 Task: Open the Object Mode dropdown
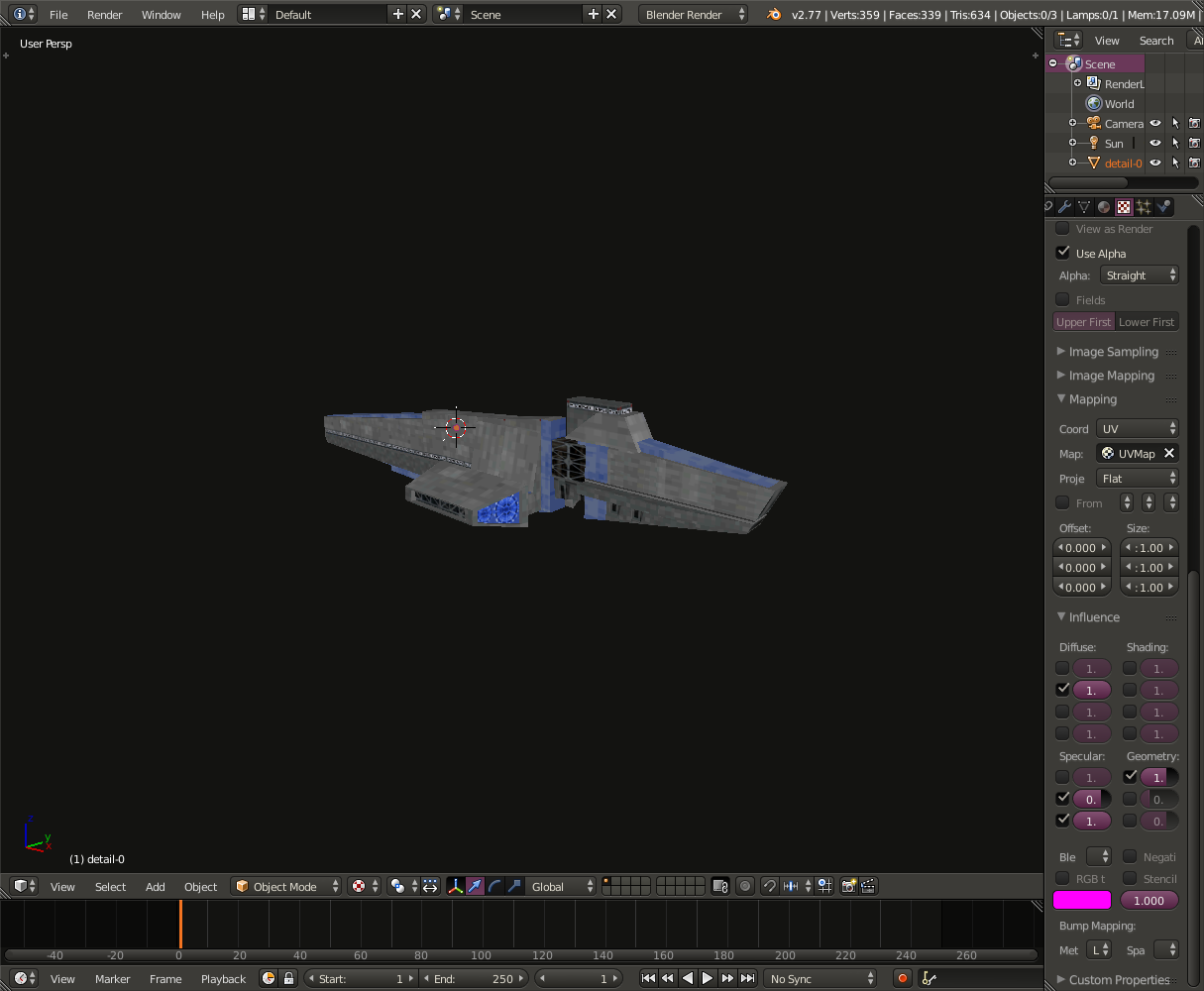[286, 886]
